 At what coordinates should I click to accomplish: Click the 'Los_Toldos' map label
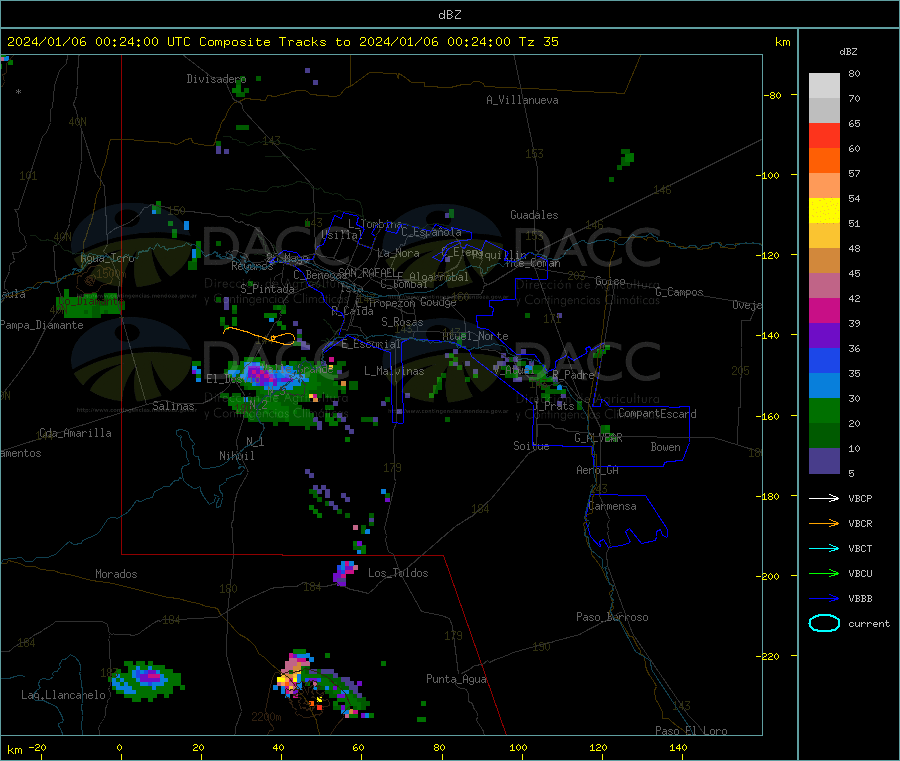click(x=398, y=573)
